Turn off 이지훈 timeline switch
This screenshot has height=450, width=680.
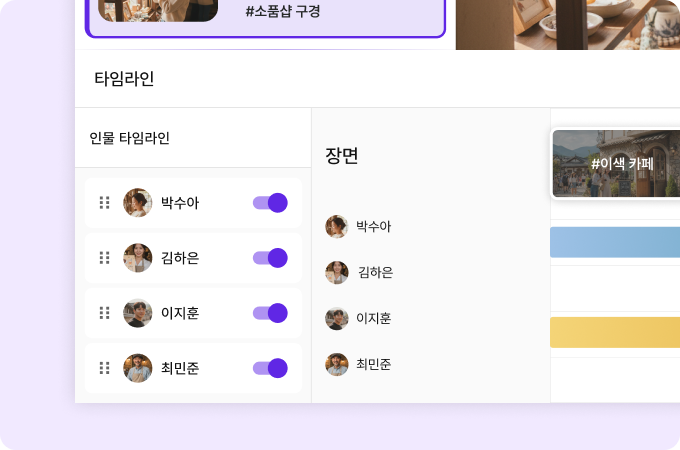[x=270, y=313]
